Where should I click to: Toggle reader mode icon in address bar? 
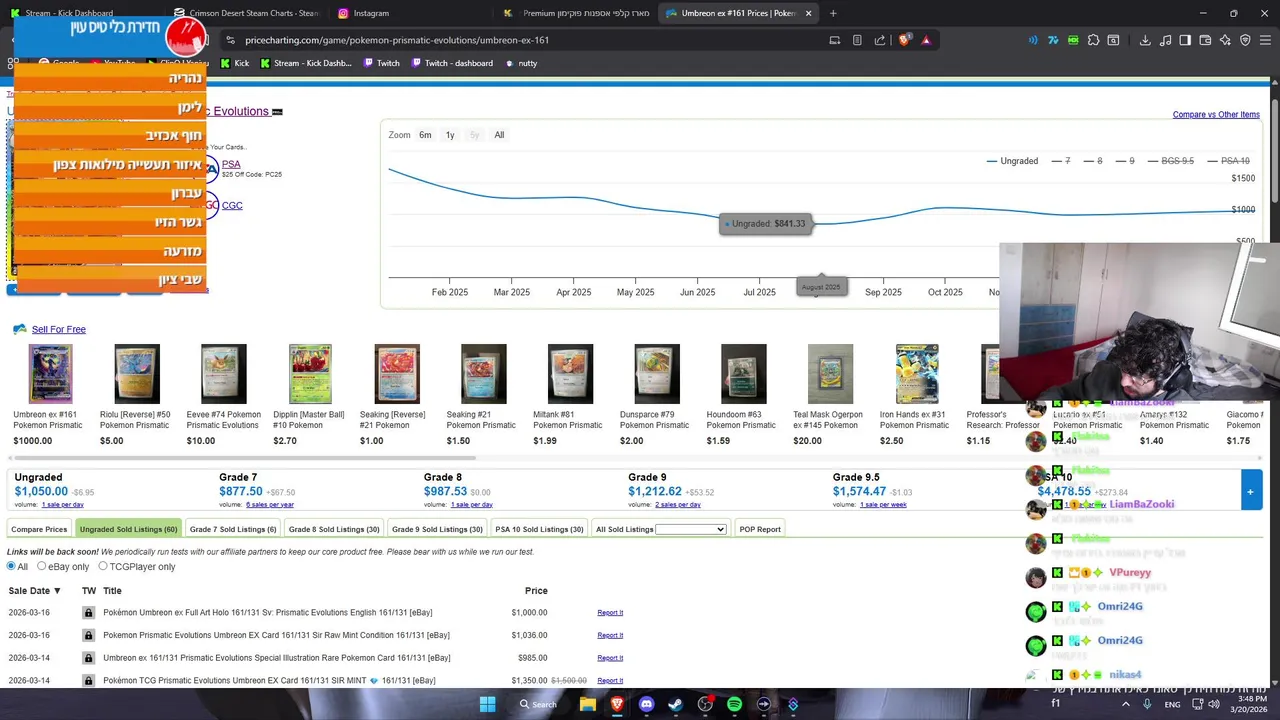[857, 40]
